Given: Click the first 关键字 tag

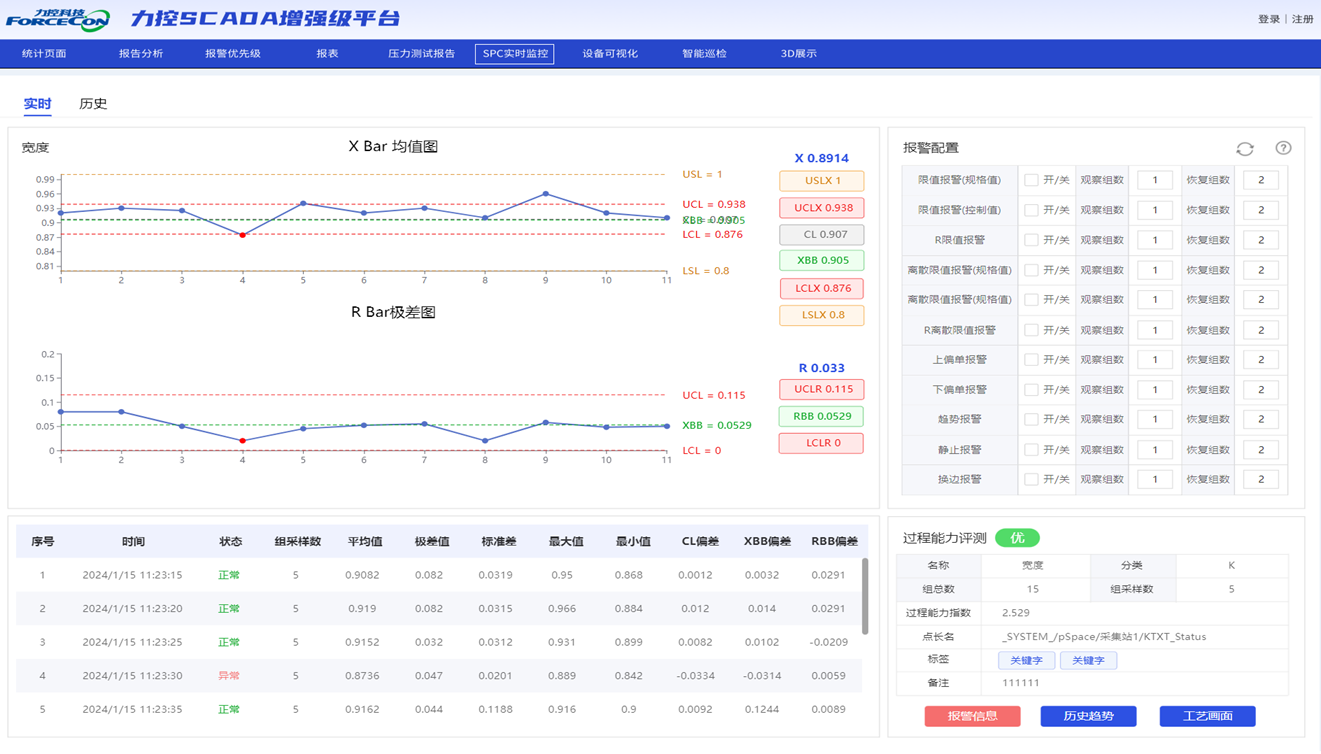Looking at the screenshot, I should click(1026, 661).
